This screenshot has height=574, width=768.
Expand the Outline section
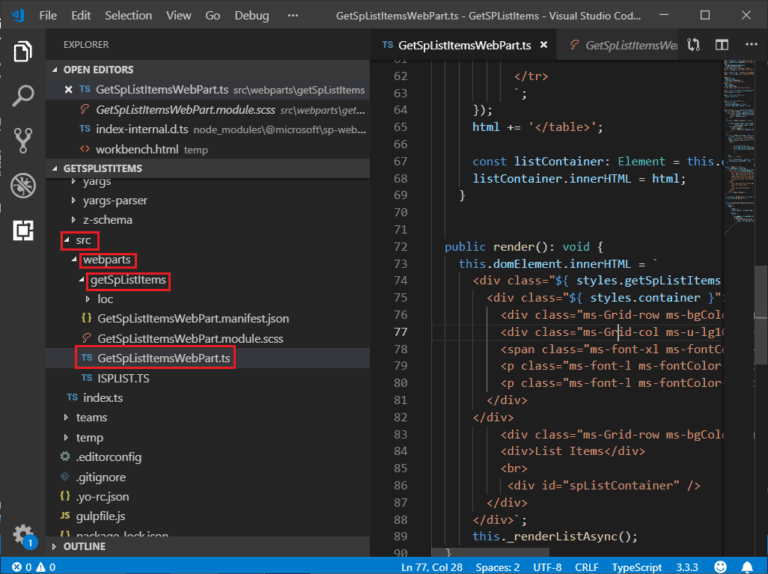[x=208, y=546]
